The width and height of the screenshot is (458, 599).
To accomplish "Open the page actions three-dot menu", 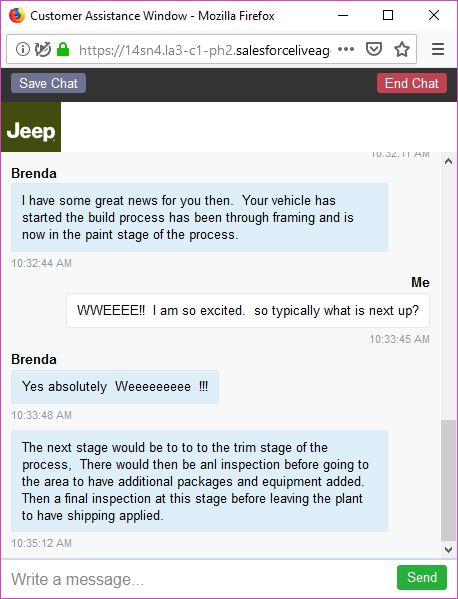I will (x=346, y=49).
